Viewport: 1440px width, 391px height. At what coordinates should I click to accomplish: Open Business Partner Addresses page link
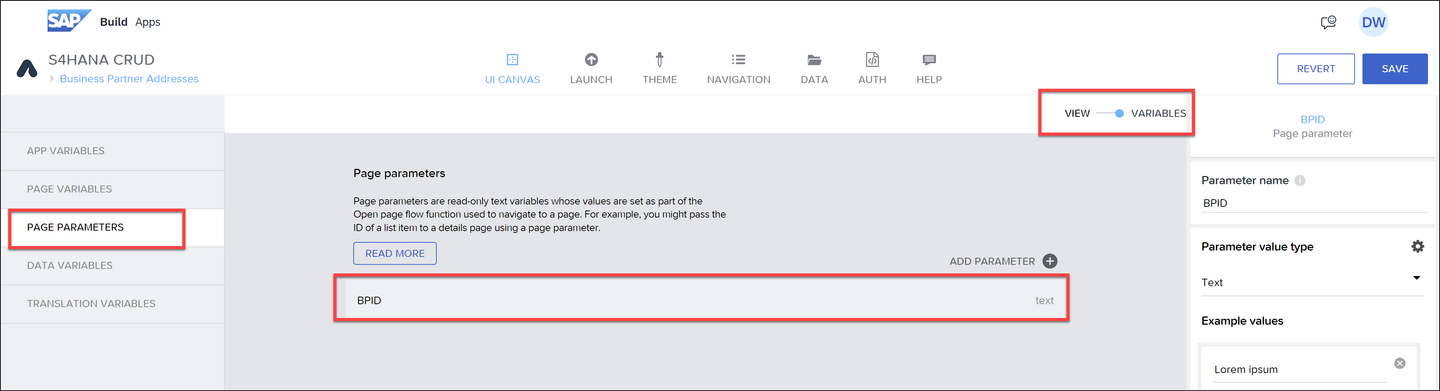pos(129,79)
